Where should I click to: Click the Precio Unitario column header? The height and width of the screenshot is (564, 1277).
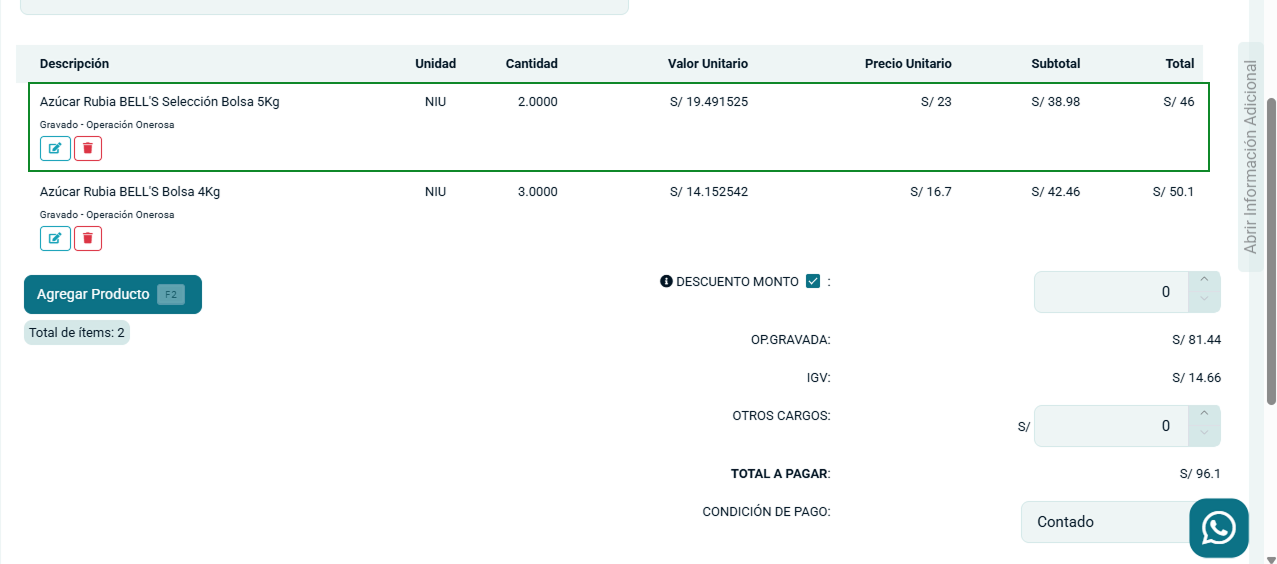[x=908, y=64]
